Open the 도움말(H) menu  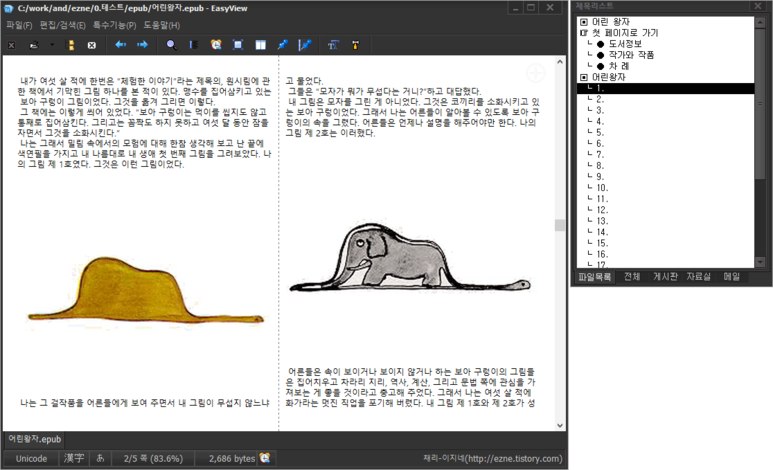[162, 25]
